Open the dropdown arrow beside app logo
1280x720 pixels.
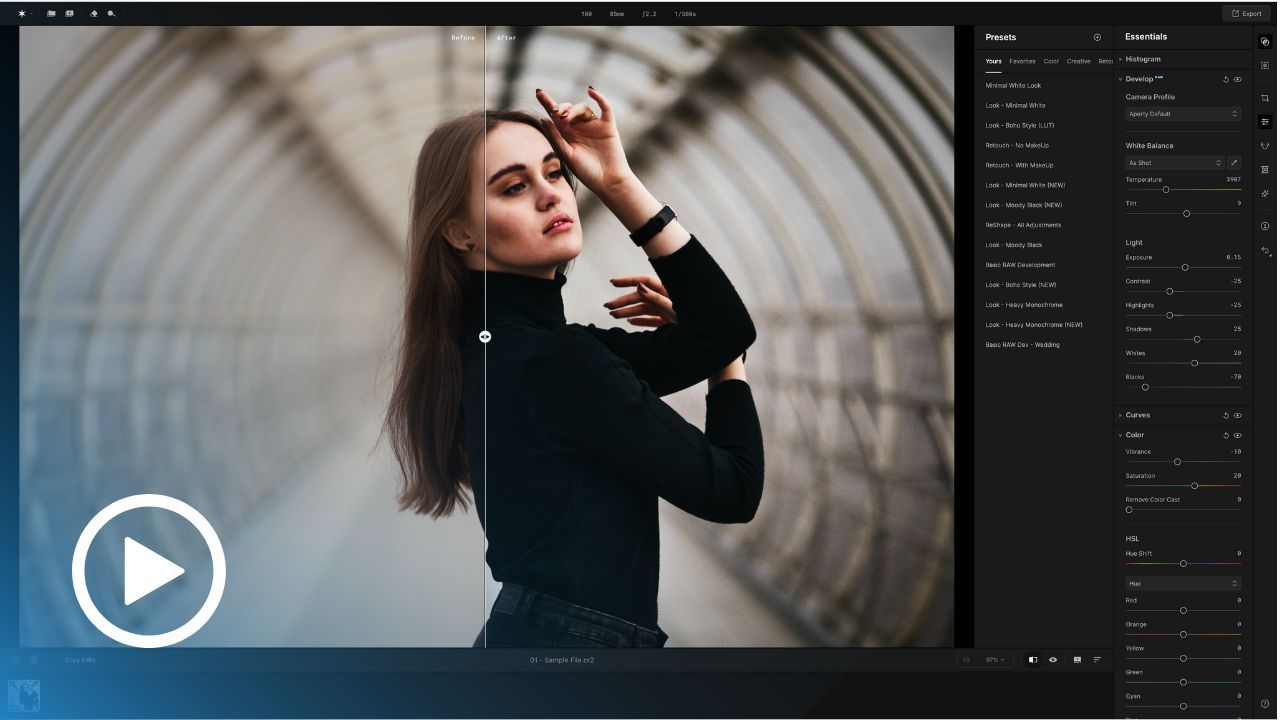[x=32, y=14]
